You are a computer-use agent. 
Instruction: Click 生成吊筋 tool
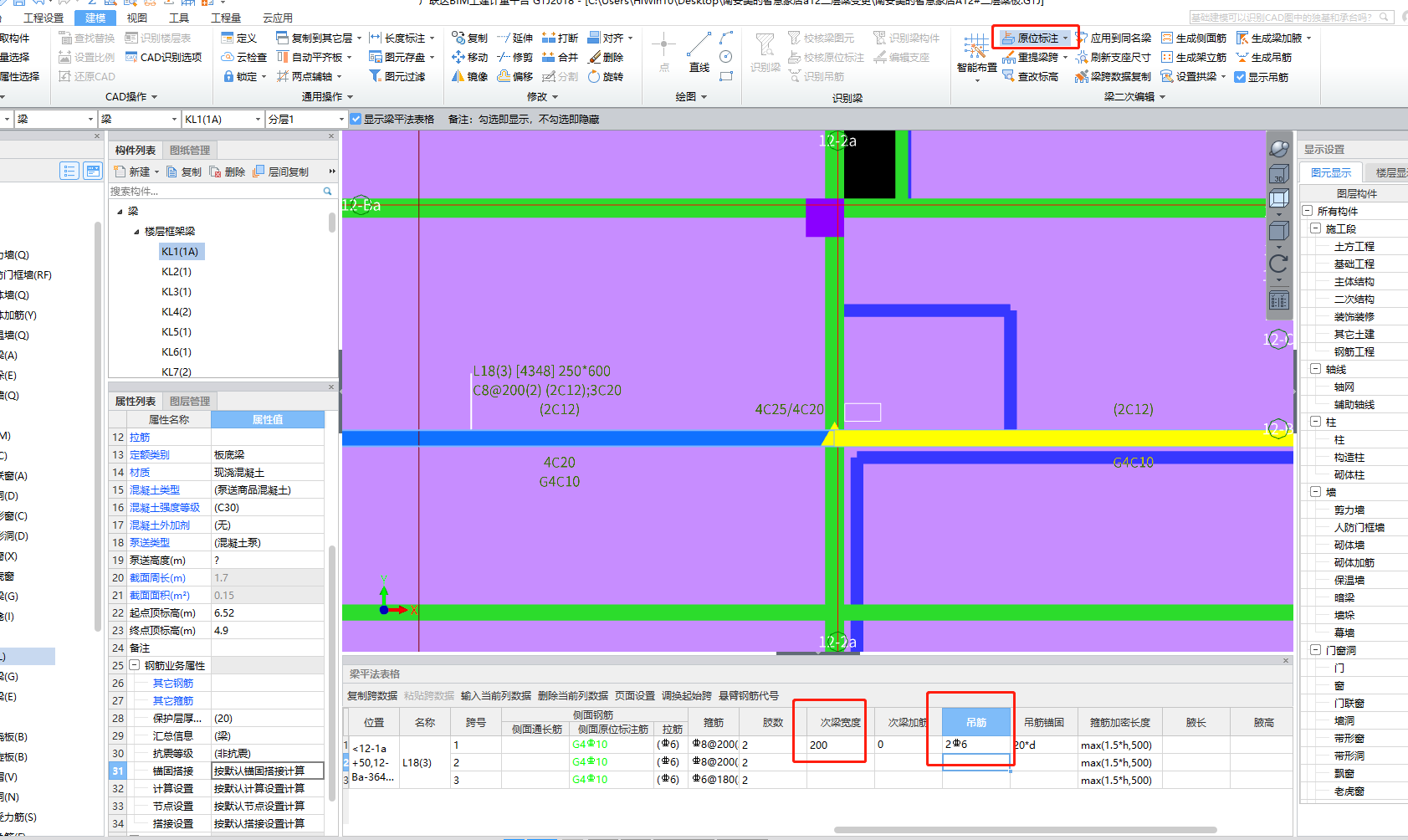[x=1264, y=57]
